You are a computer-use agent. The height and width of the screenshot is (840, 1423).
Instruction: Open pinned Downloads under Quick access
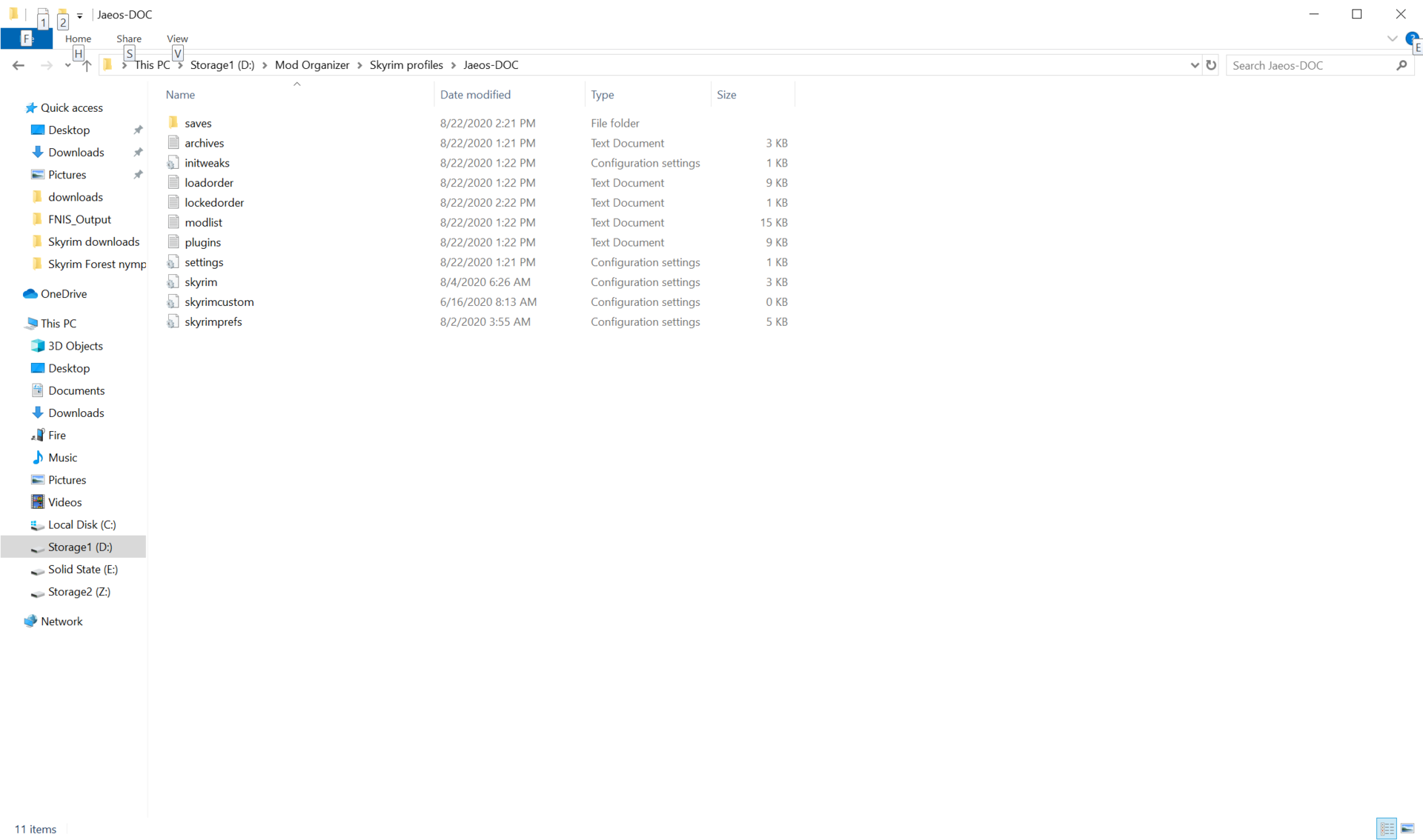[76, 153]
